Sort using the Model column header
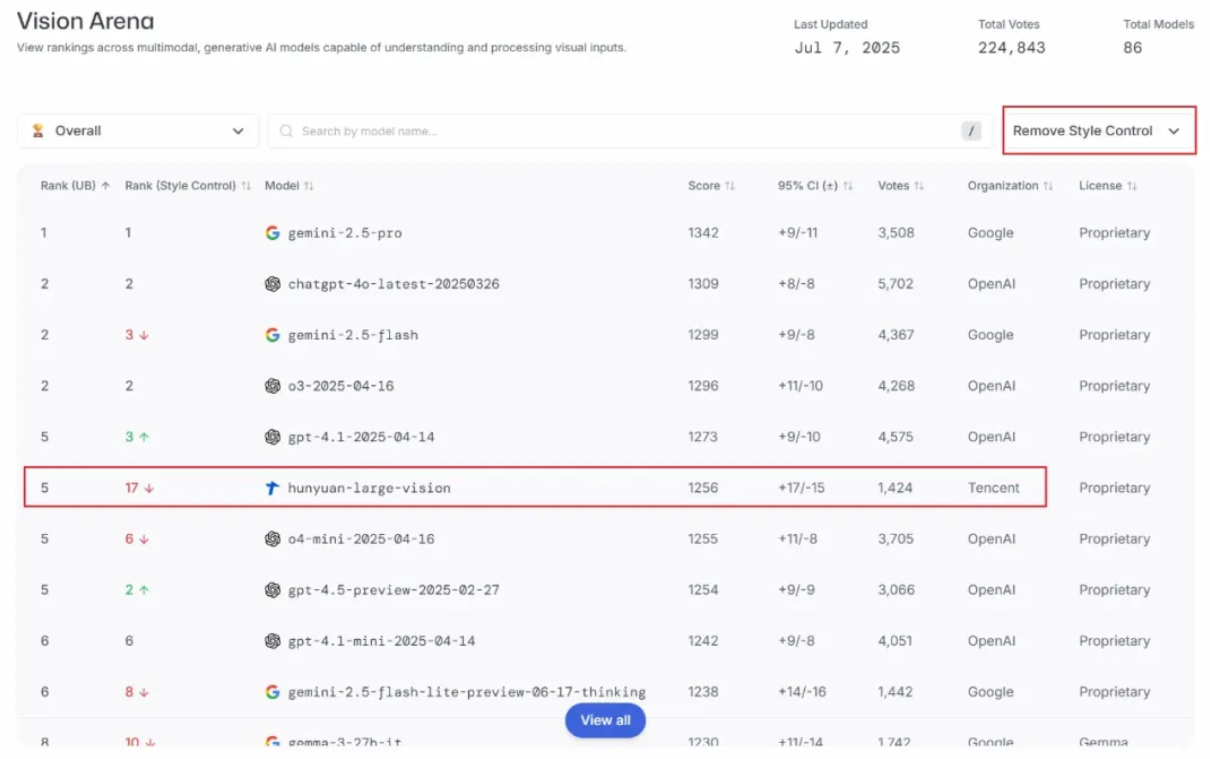Viewport: 1210px width, 759px height. 308,186
